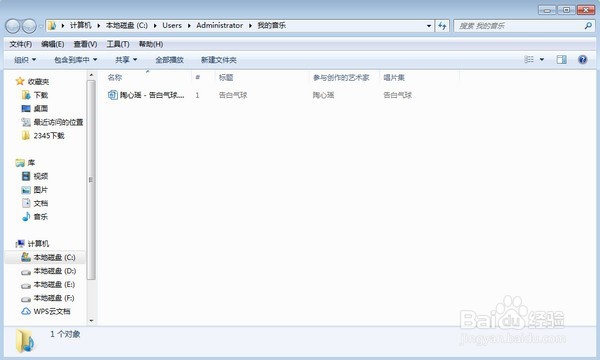Click the Back navigation arrow button

[x=13, y=26]
